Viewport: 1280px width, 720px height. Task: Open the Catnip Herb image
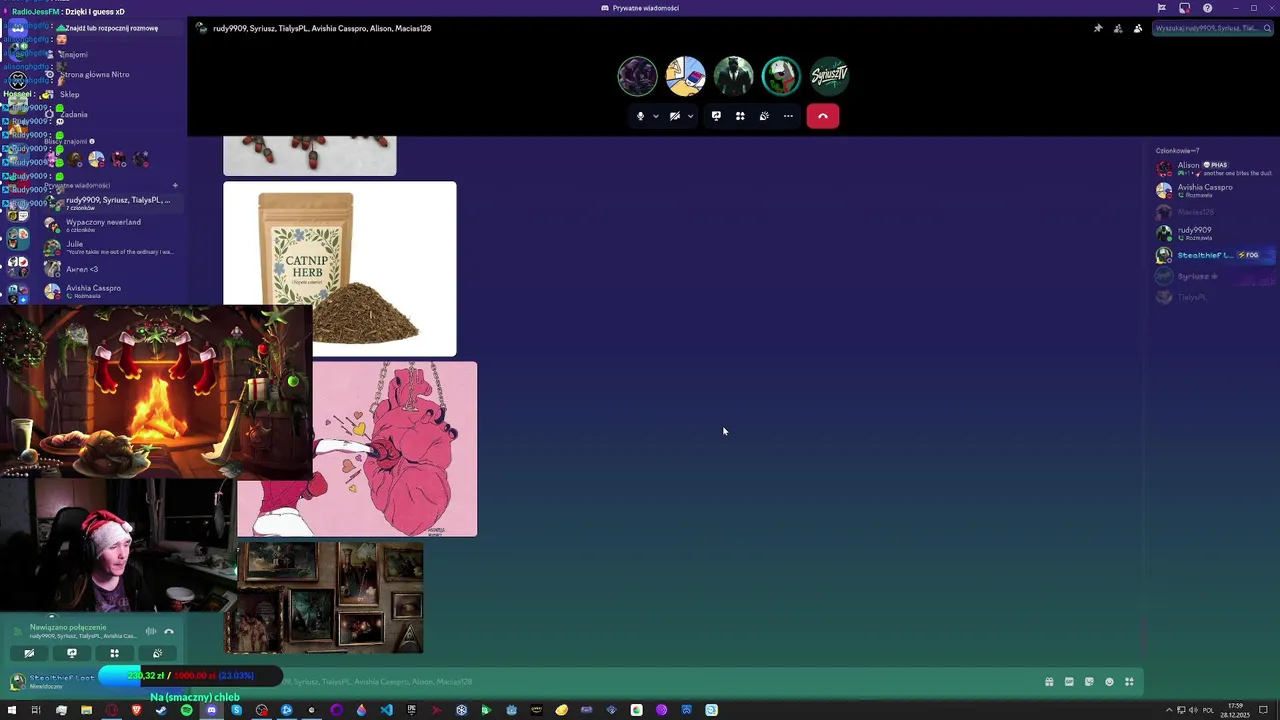pos(340,269)
